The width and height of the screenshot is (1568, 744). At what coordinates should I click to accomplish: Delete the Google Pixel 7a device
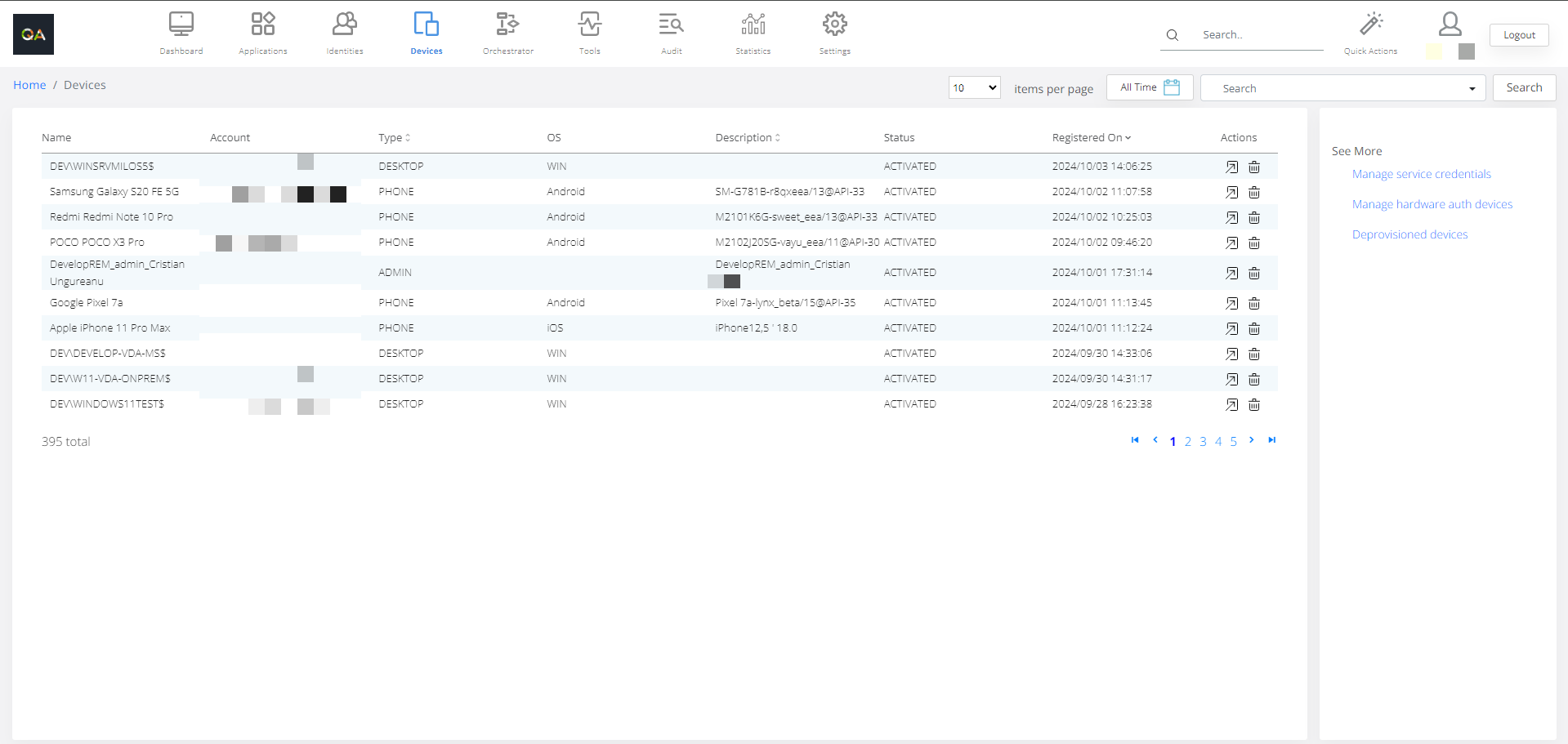(1254, 303)
